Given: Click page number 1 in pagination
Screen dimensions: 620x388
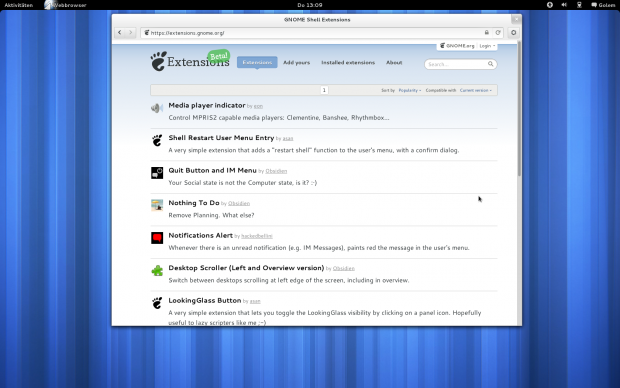Looking at the screenshot, I should [x=324, y=90].
